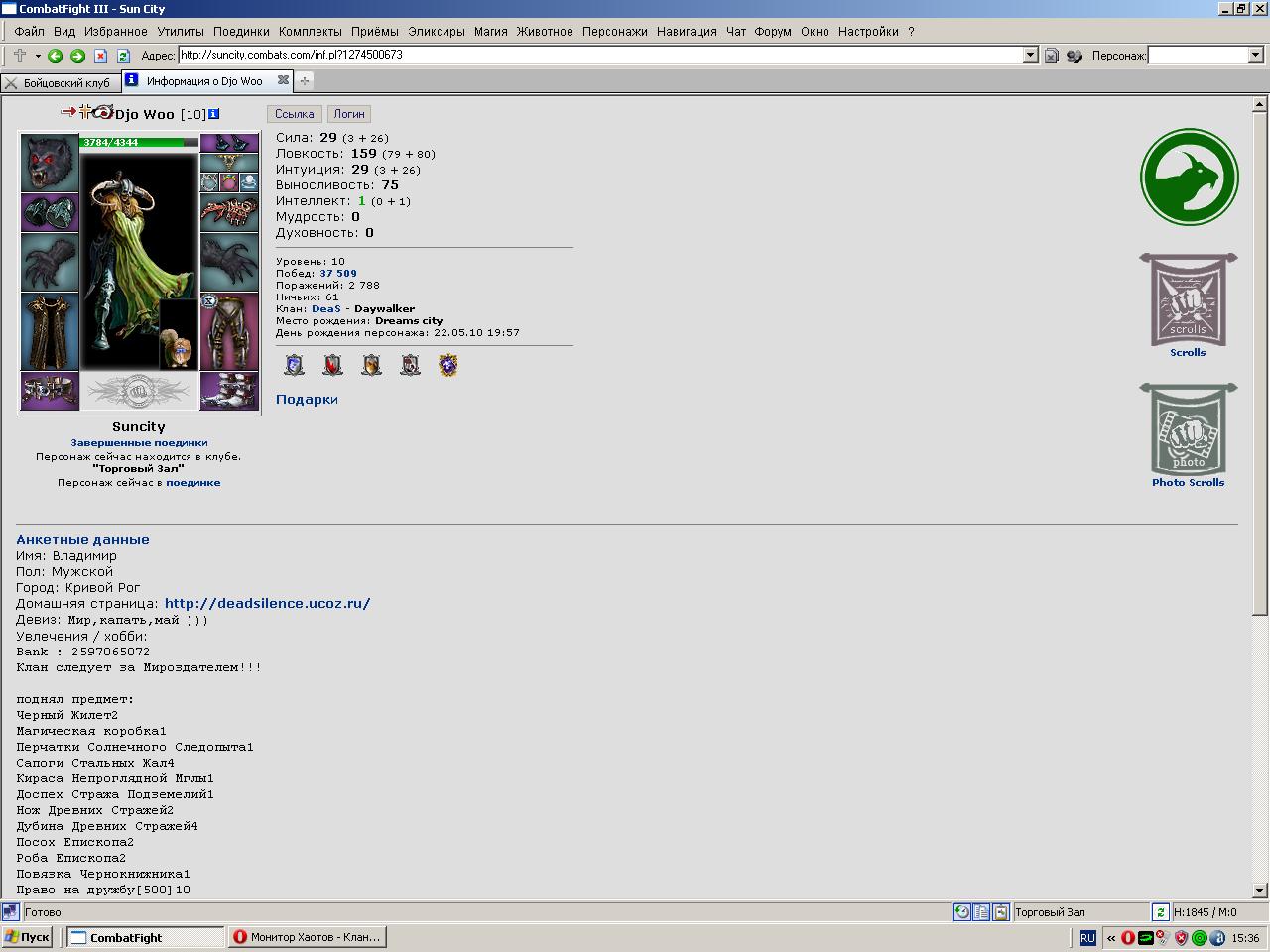This screenshot has width=1270, height=952.
Task: Click the third ring slot
Action: pos(249,182)
